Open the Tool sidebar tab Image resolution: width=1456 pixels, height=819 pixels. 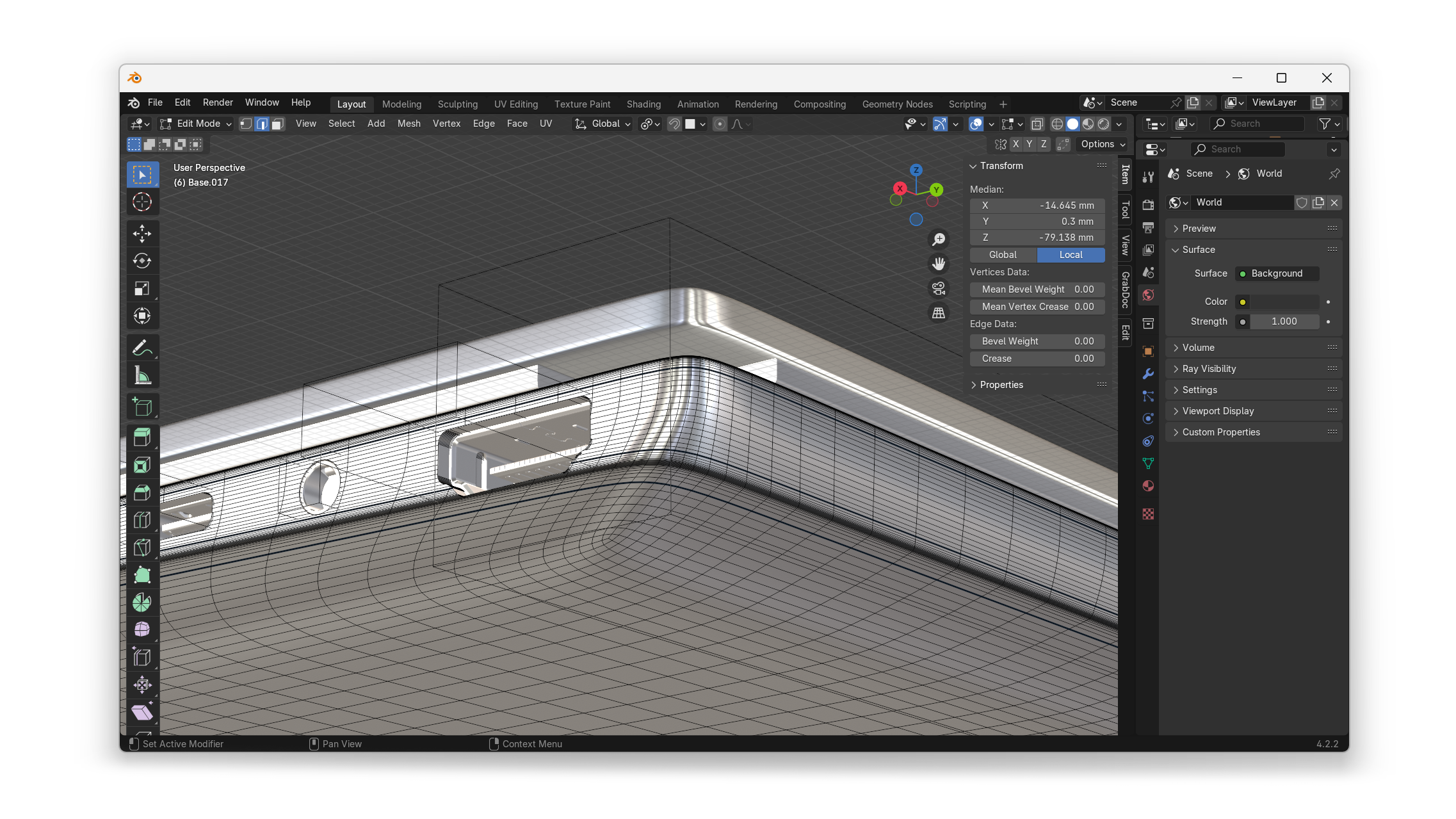coord(1125,210)
